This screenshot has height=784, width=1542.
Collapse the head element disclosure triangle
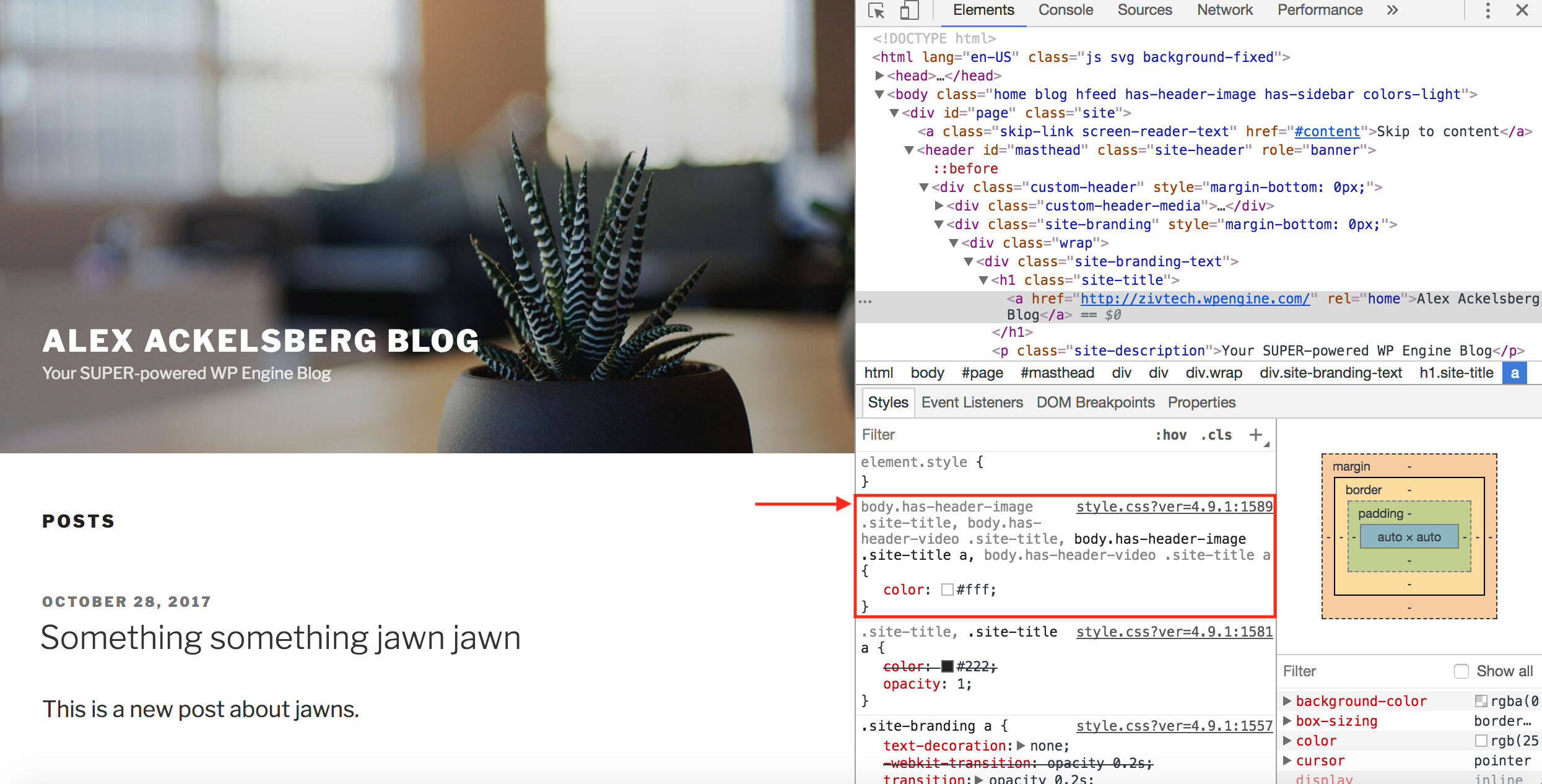(880, 75)
